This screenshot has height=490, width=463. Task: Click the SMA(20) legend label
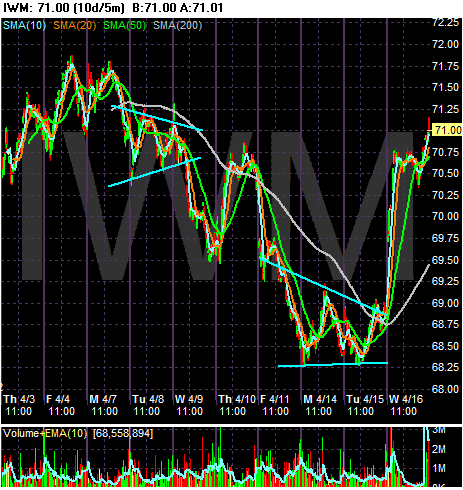(x=75, y=25)
